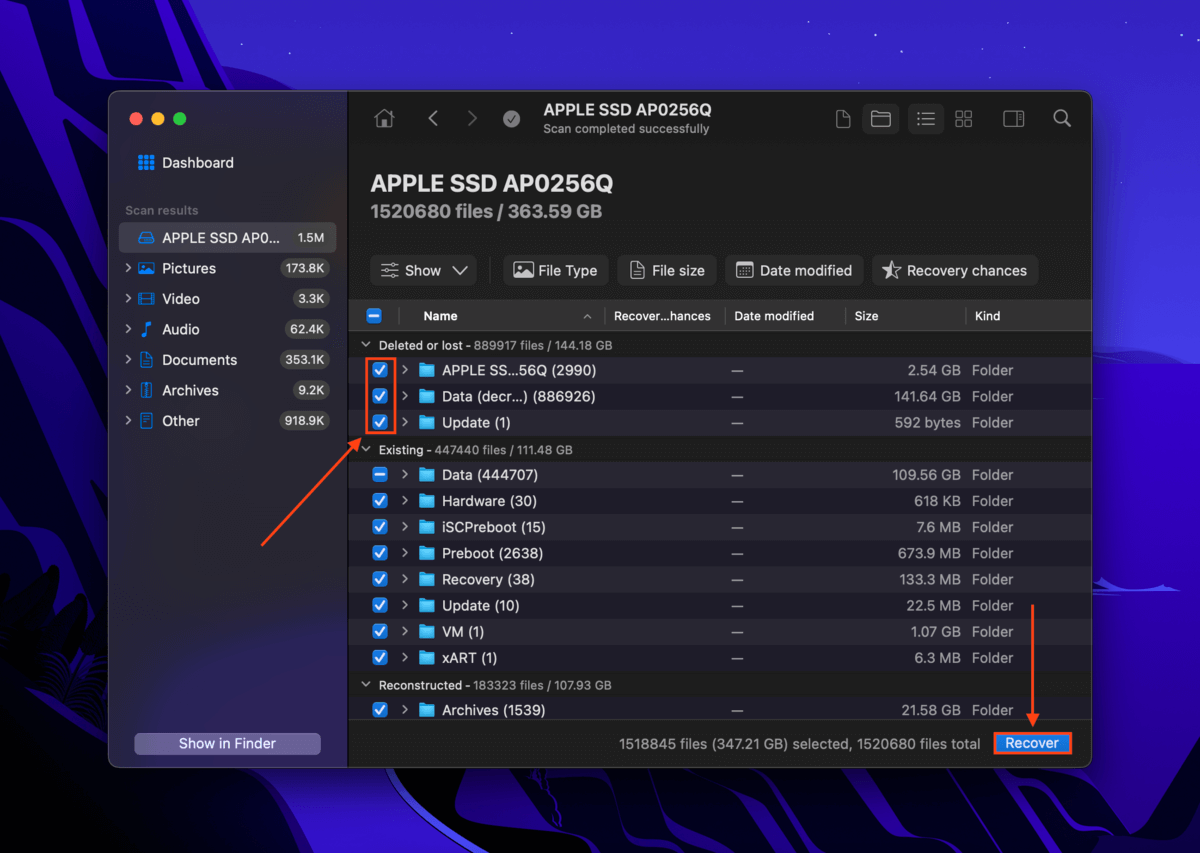The width and height of the screenshot is (1200, 853).
Task: Sort by Recovery chances column header
Action: [x=662, y=316]
